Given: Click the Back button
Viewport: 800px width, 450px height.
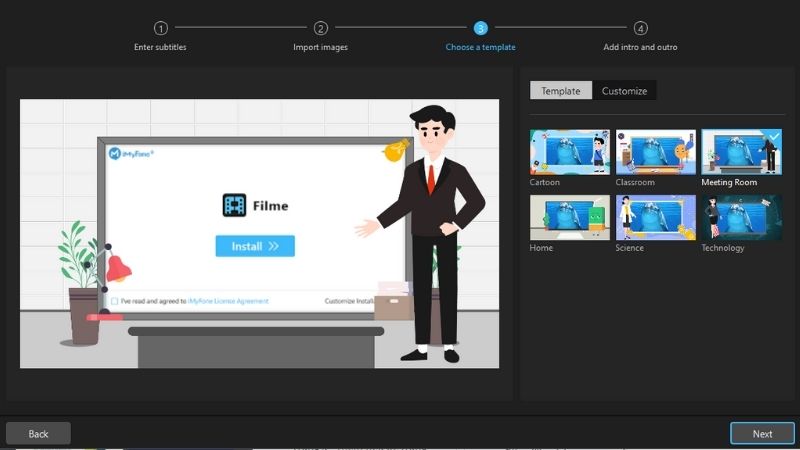Looking at the screenshot, I should (38, 434).
